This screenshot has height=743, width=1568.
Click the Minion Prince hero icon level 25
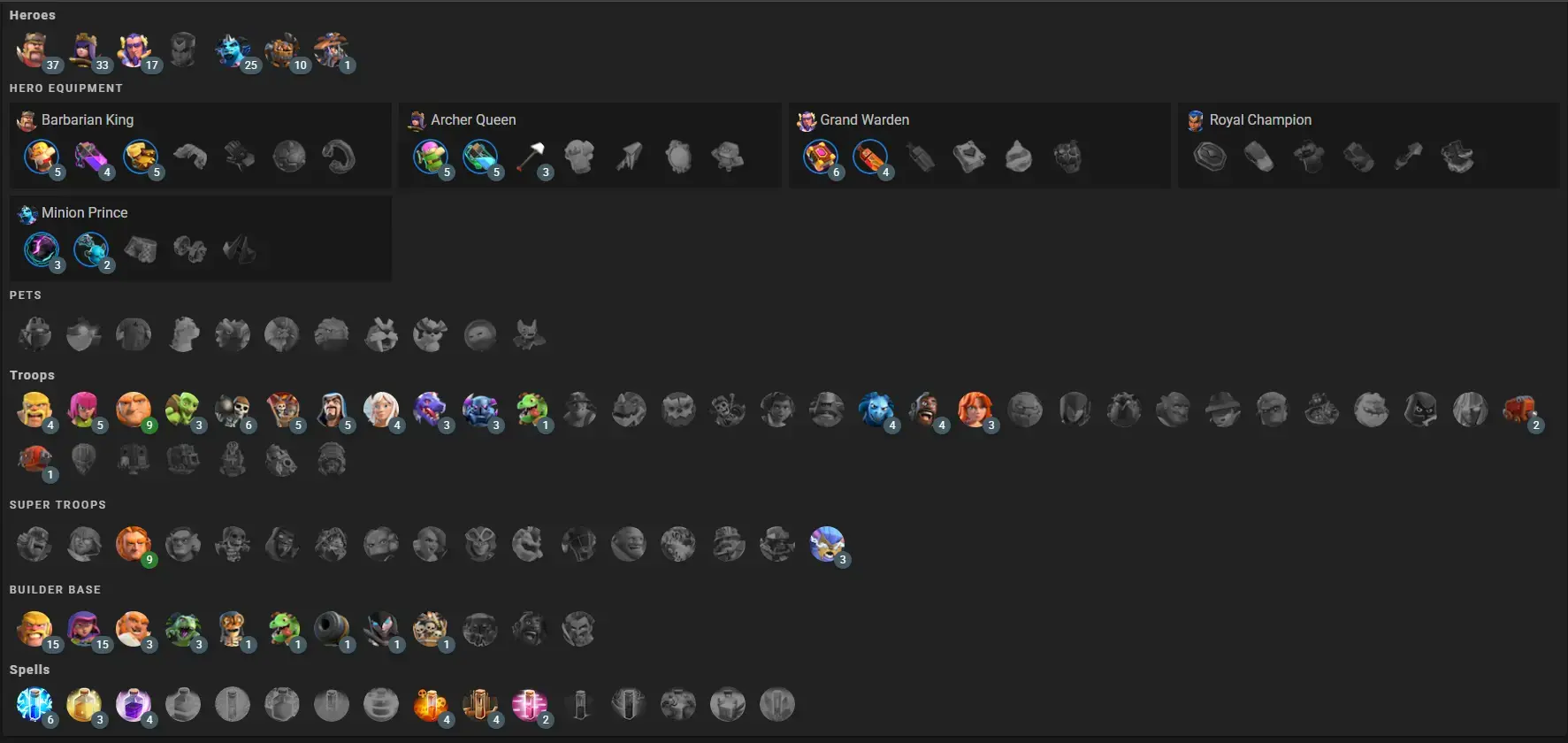point(232,50)
